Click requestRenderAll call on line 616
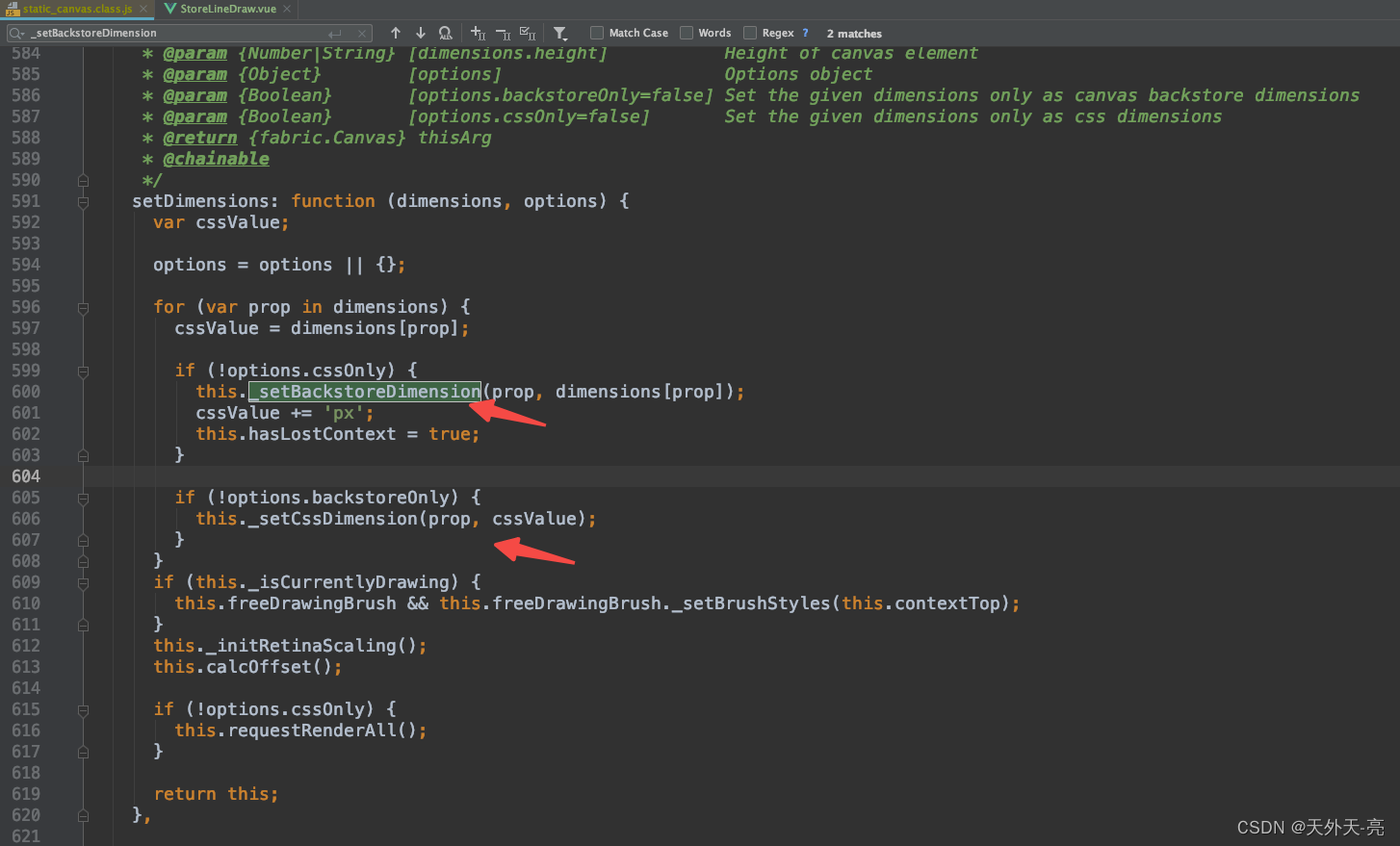Image resolution: width=1400 pixels, height=846 pixels. (312, 731)
